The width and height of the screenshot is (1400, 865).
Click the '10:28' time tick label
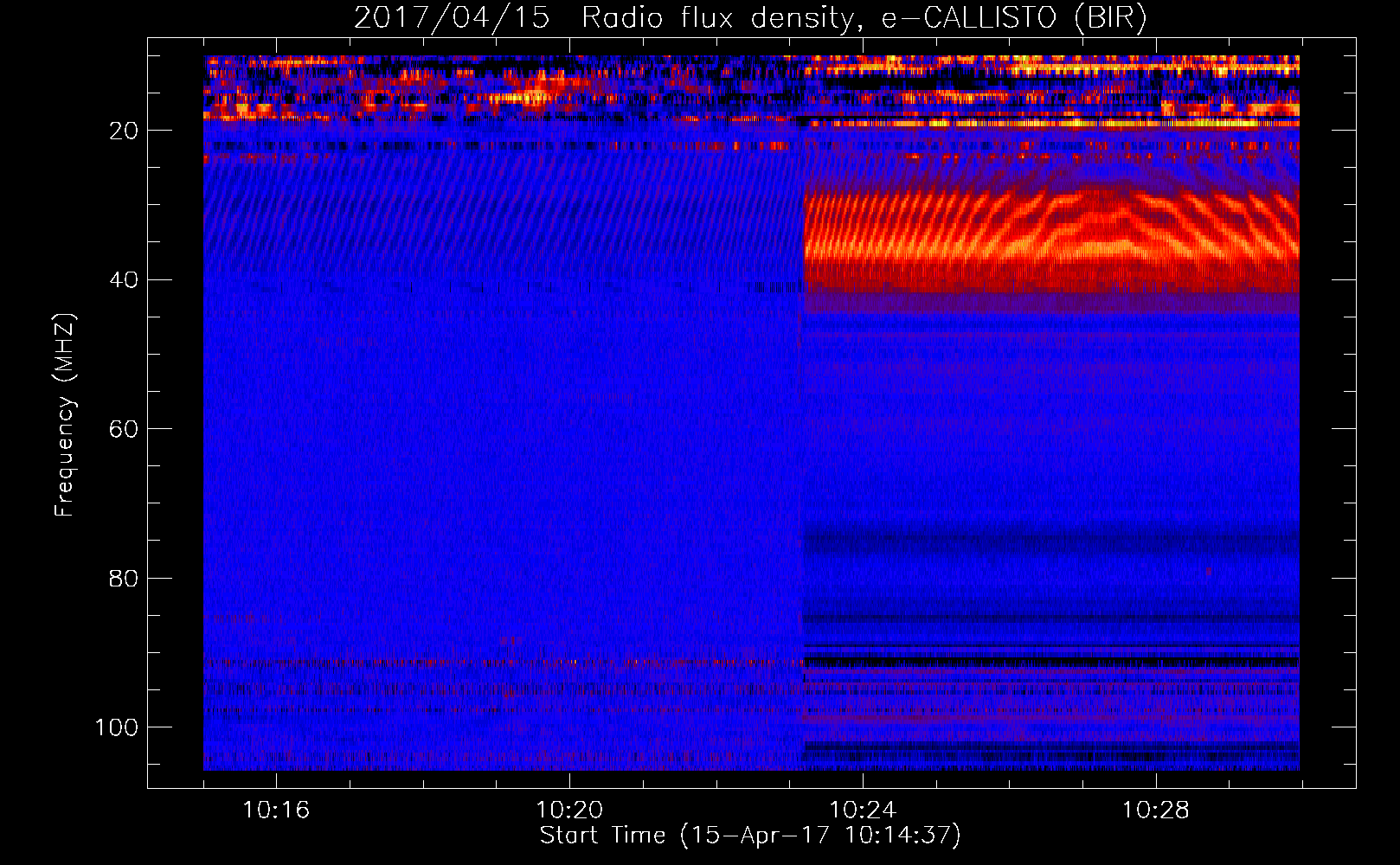click(x=1156, y=811)
